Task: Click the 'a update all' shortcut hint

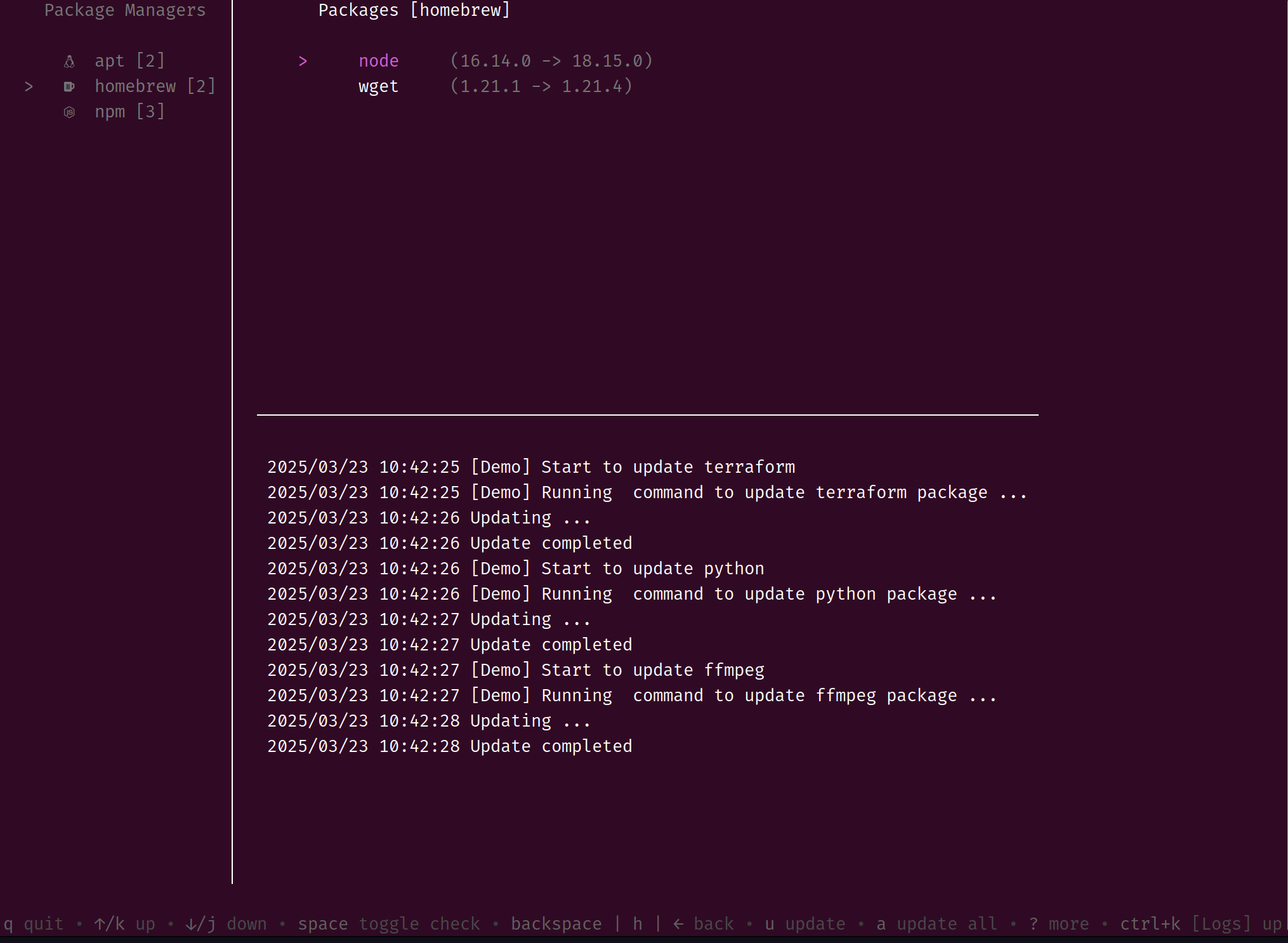Action: (937, 924)
